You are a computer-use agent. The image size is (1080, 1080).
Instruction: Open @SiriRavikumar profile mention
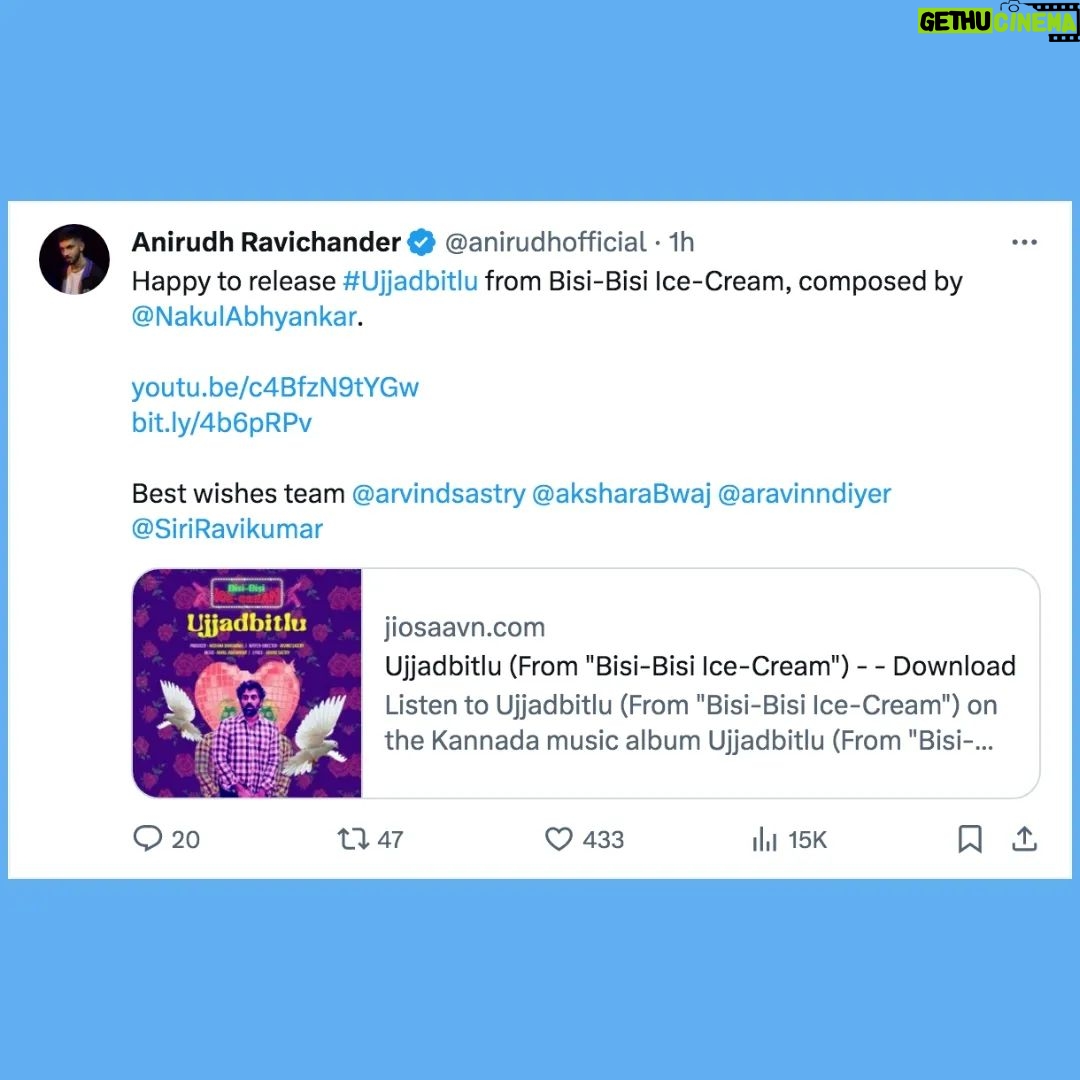point(227,528)
